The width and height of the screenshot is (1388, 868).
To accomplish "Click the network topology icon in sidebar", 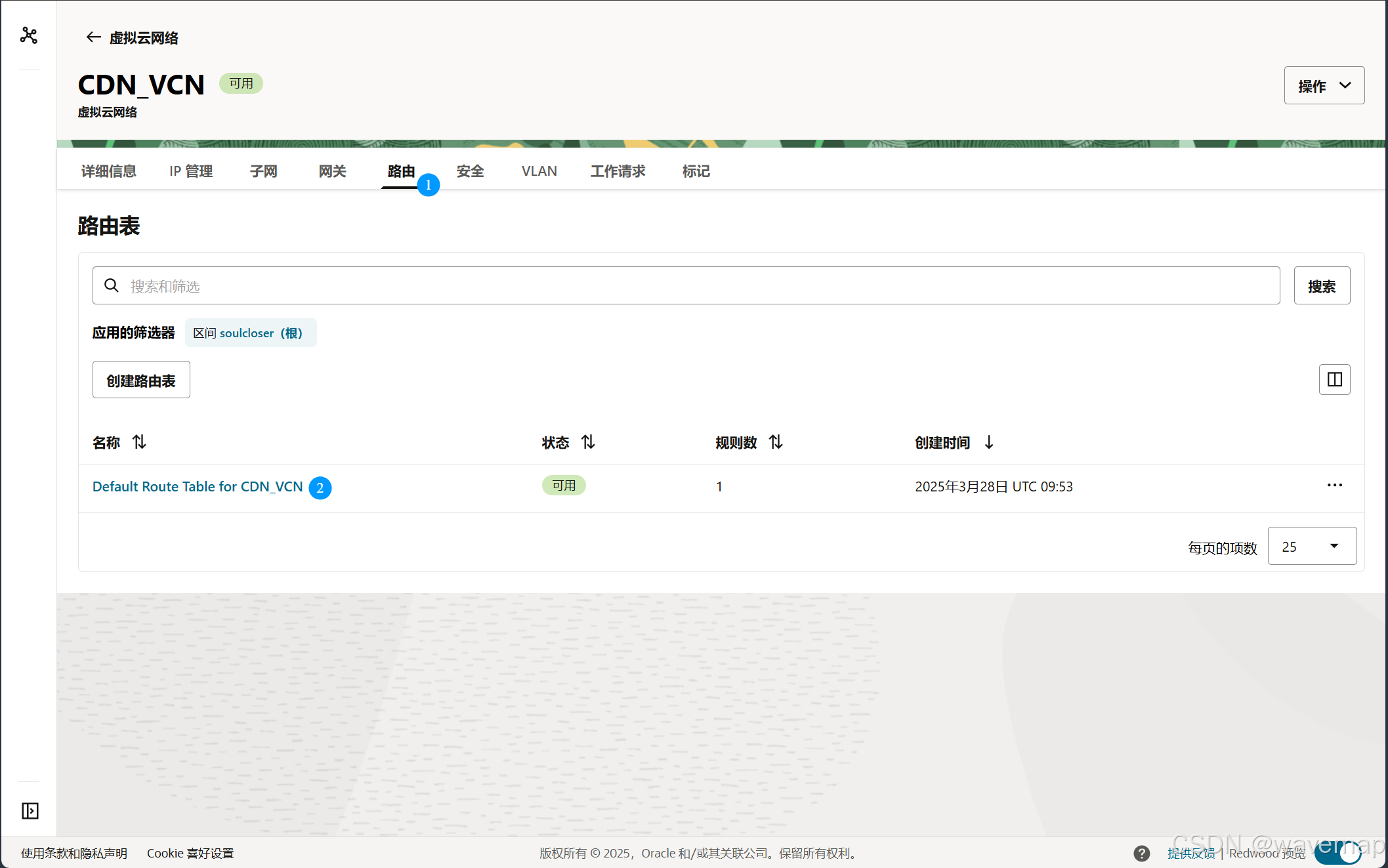I will 29,35.
